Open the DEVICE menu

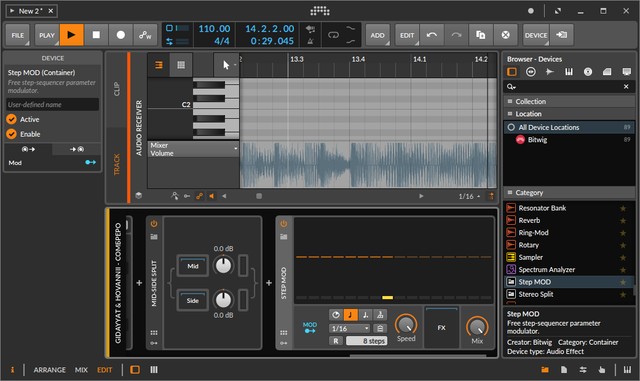[536, 36]
